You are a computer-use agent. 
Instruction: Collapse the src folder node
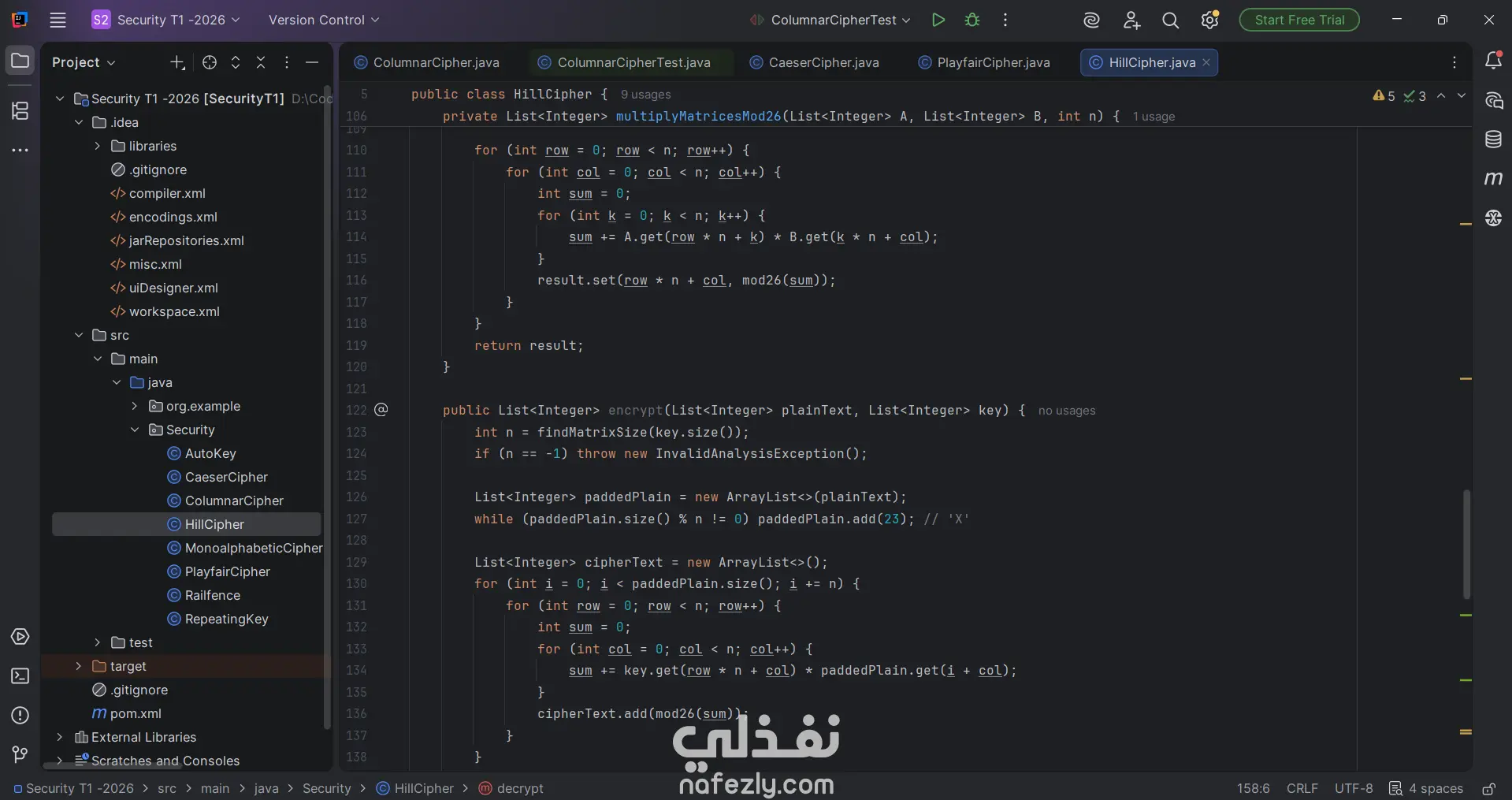[x=79, y=335]
